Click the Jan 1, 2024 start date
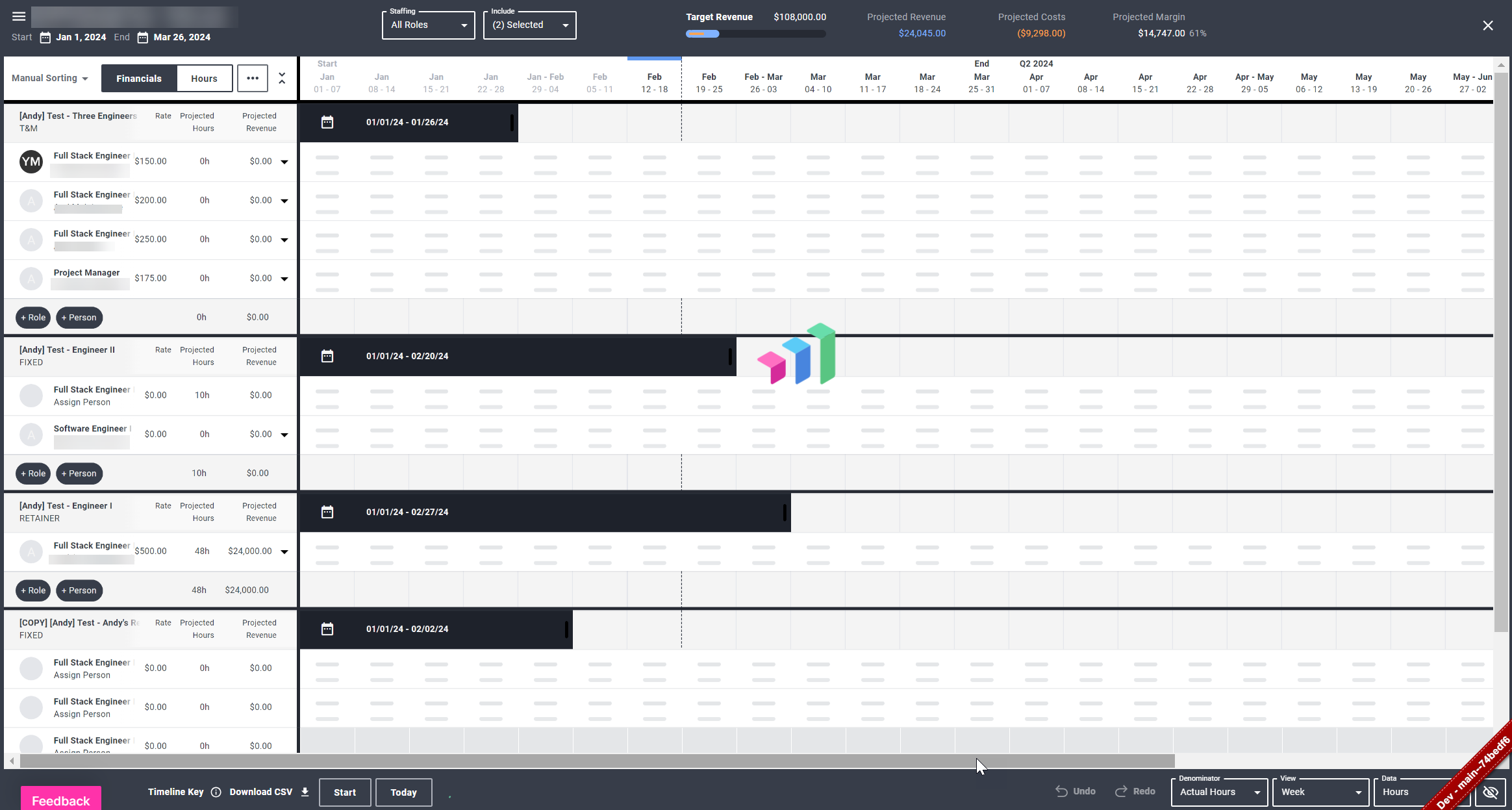 click(81, 38)
